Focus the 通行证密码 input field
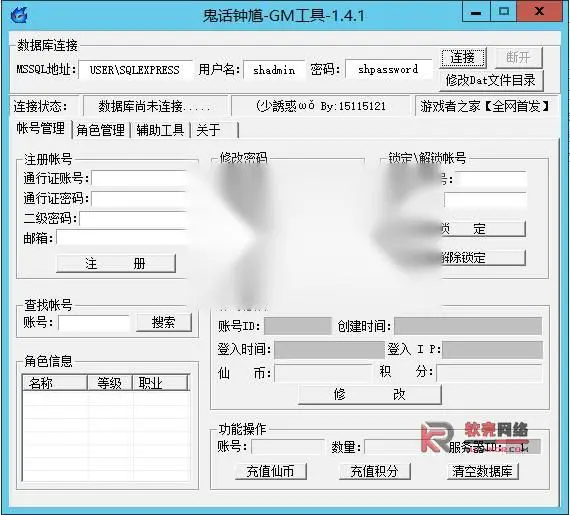The width and height of the screenshot is (570, 515). [140, 198]
